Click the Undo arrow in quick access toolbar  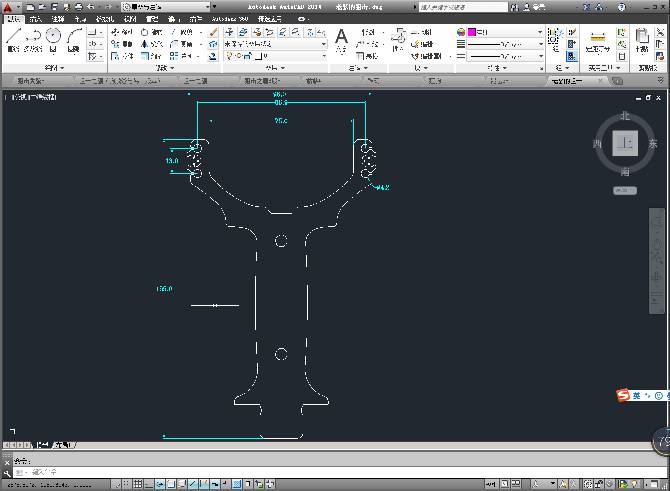pos(91,7)
